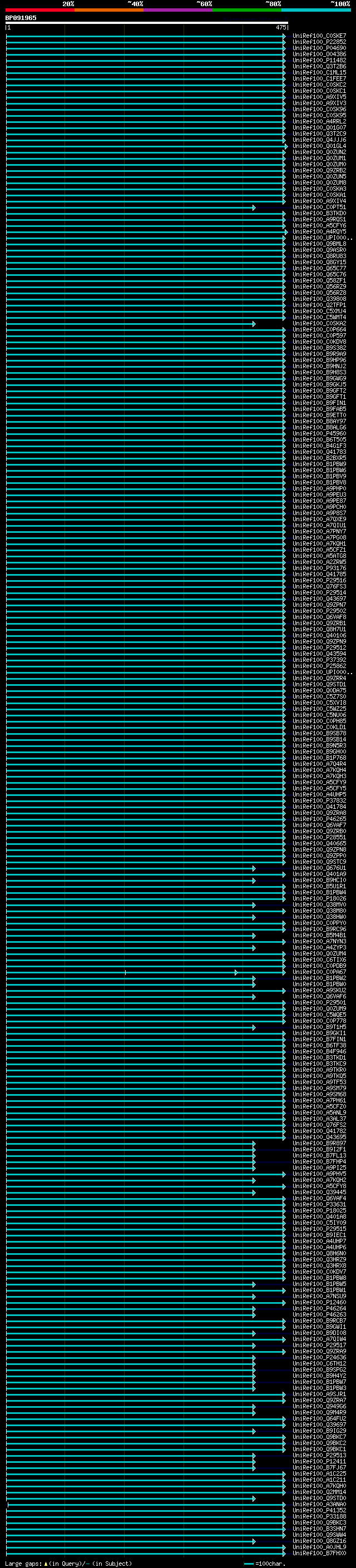Select UniRef100_B4F946 label
The height and width of the screenshot is (1568, 356).
pos(319,1051)
